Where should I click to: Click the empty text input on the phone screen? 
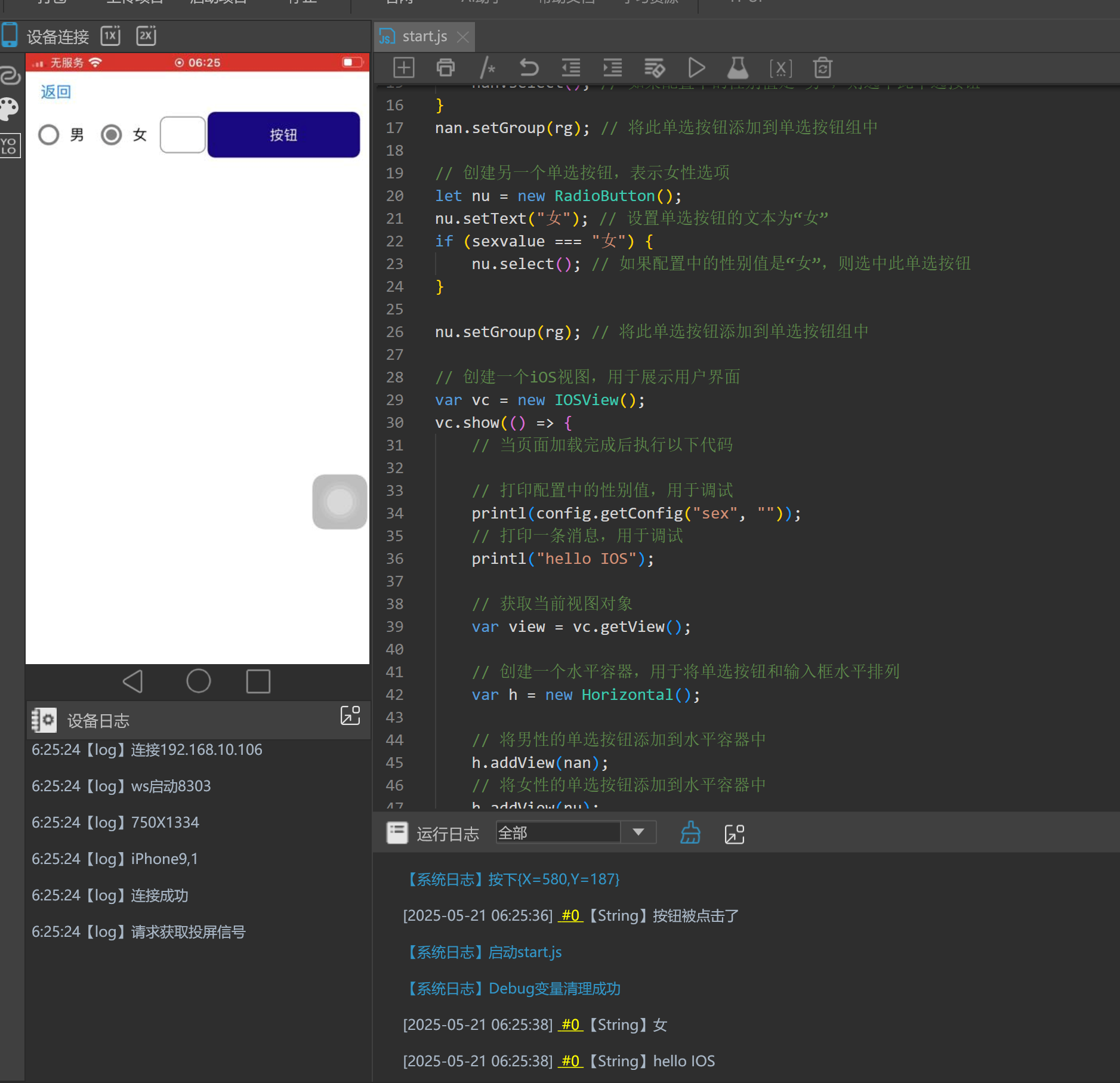pos(183,135)
